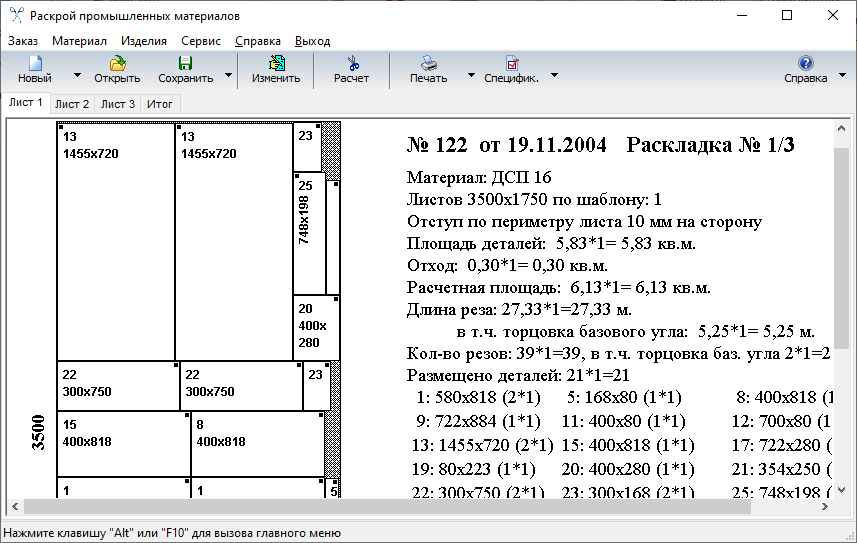
Task: Click the Печать printer icon
Action: pyautogui.click(x=428, y=63)
